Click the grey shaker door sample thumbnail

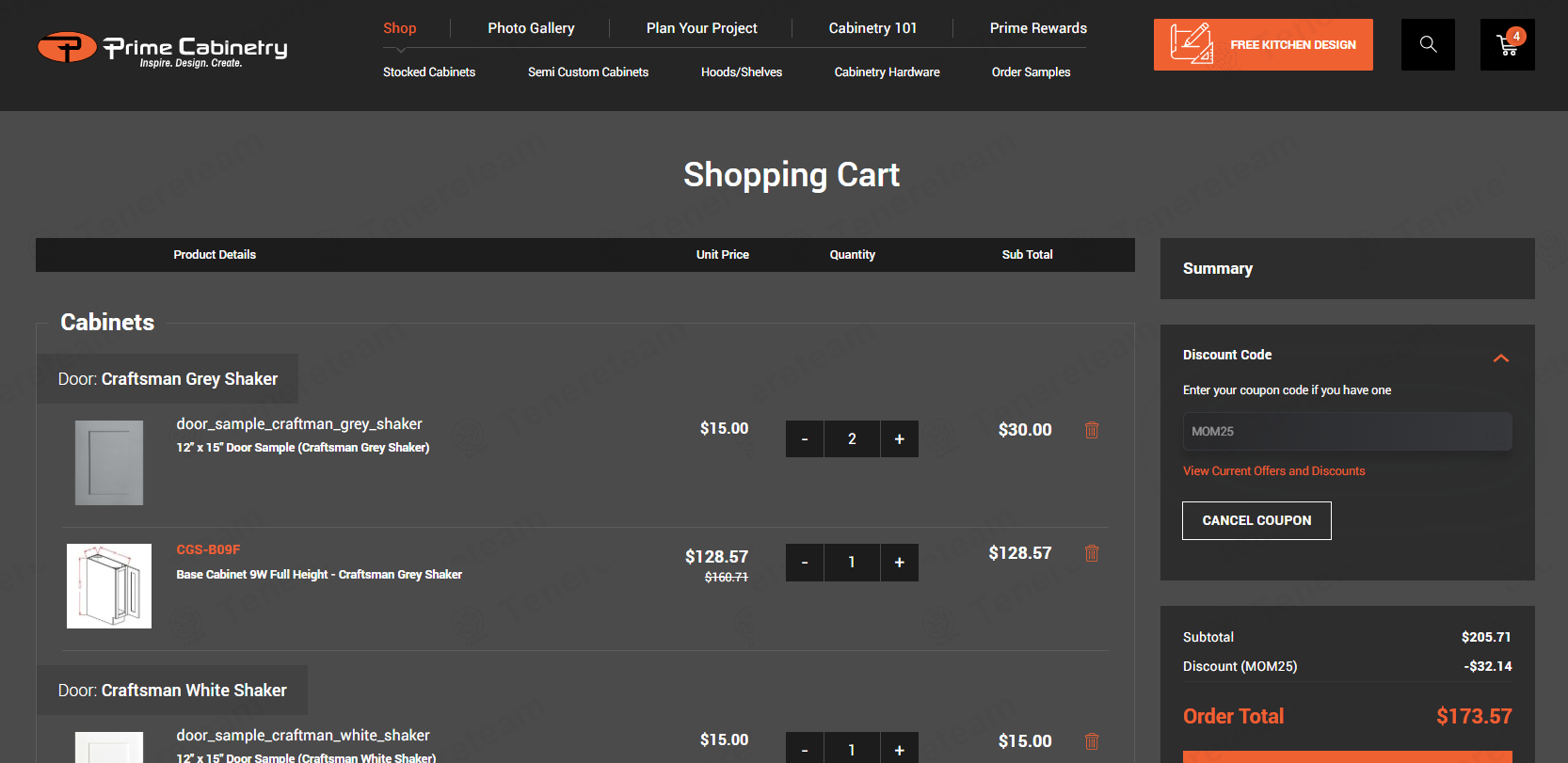point(109,463)
